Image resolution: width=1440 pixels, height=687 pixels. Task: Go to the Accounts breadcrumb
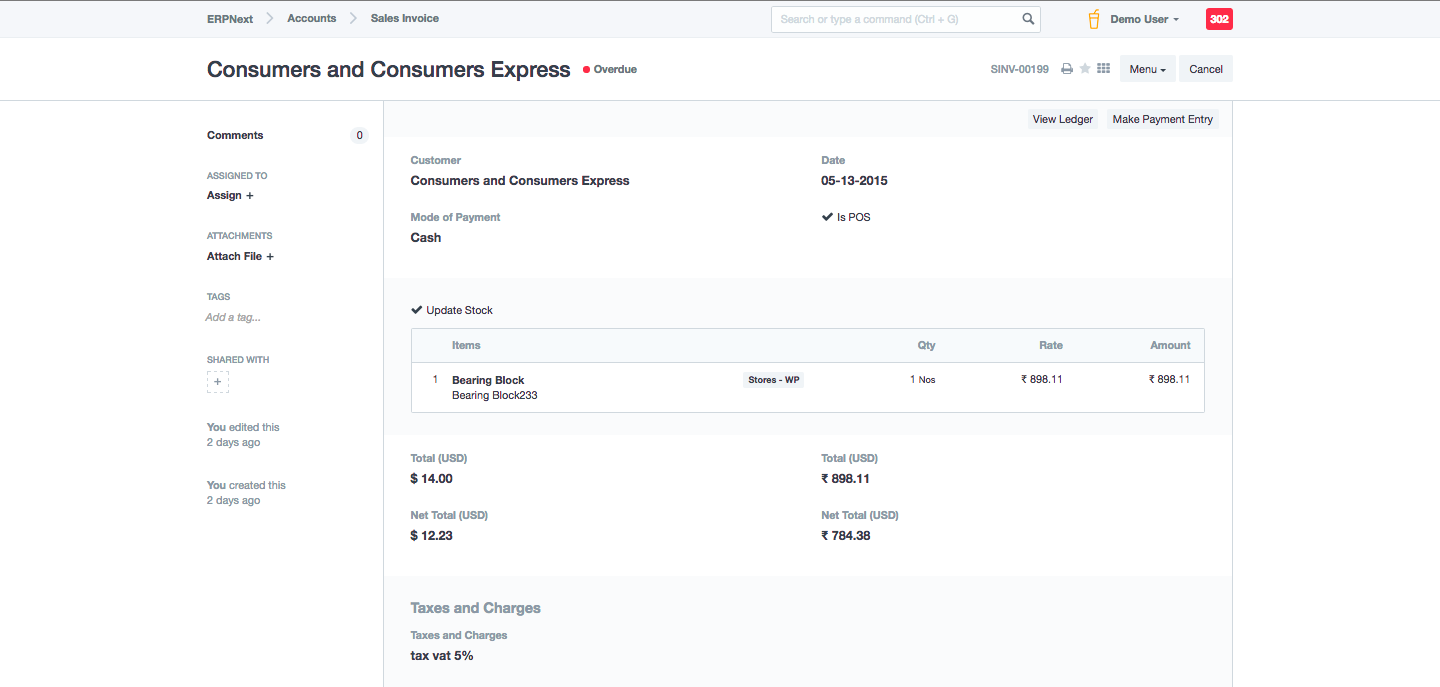click(x=311, y=18)
